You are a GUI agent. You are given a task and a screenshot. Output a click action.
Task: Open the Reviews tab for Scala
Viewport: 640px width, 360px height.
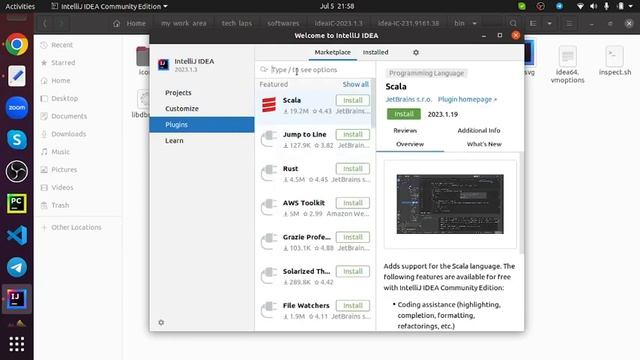click(x=405, y=131)
